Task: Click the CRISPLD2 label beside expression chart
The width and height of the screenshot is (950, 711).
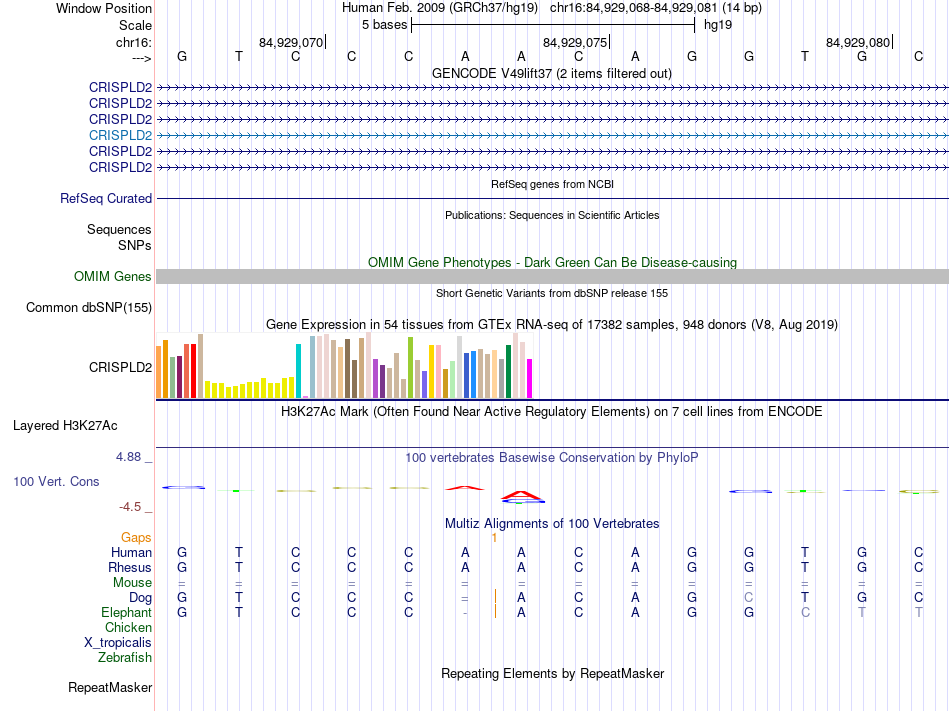Action: [120, 367]
